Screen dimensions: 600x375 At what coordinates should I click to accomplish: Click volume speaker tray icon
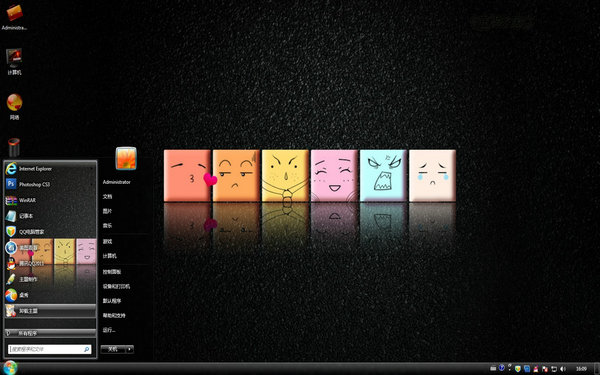563,369
